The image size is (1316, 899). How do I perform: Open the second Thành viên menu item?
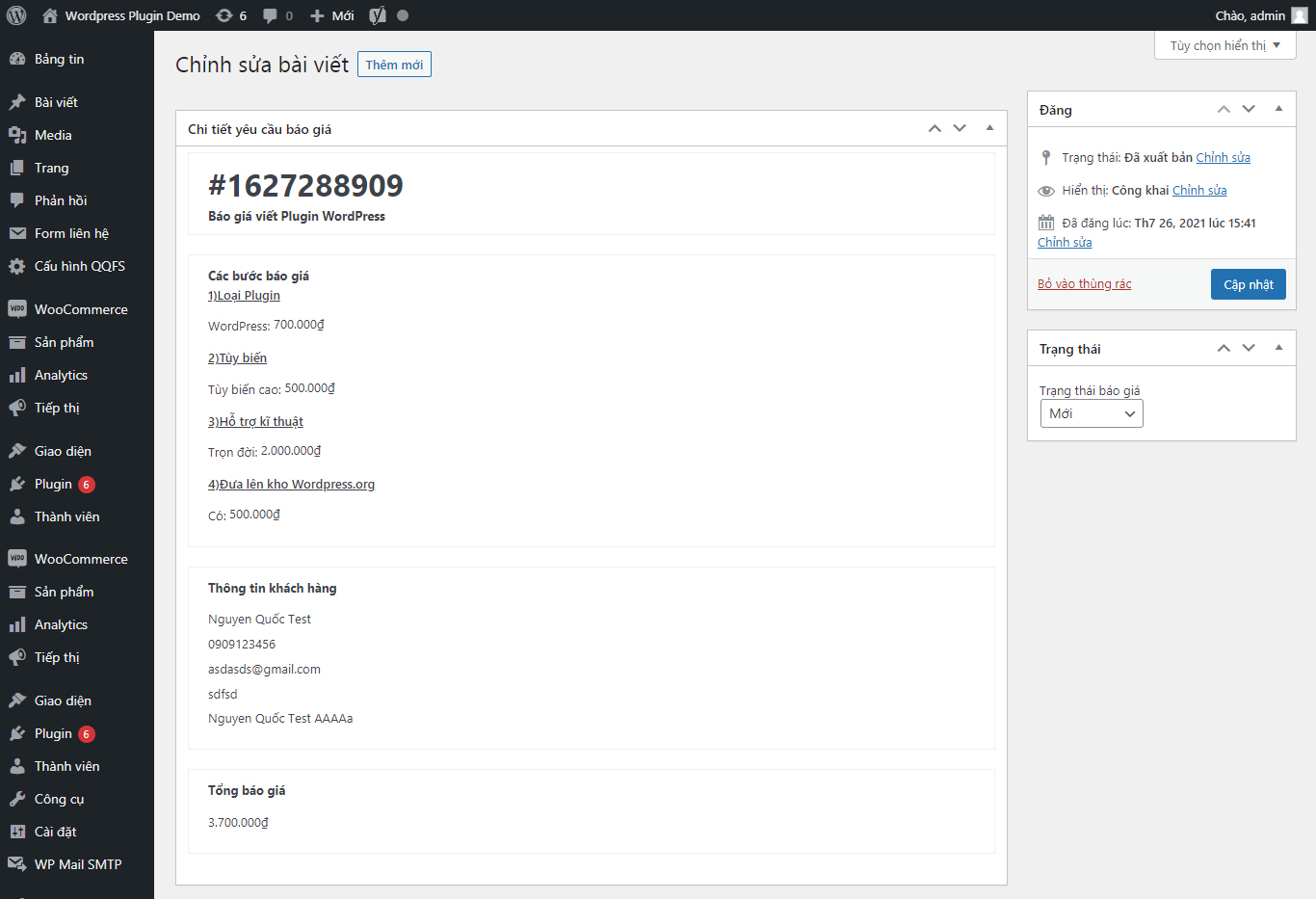pyautogui.click(x=77, y=766)
